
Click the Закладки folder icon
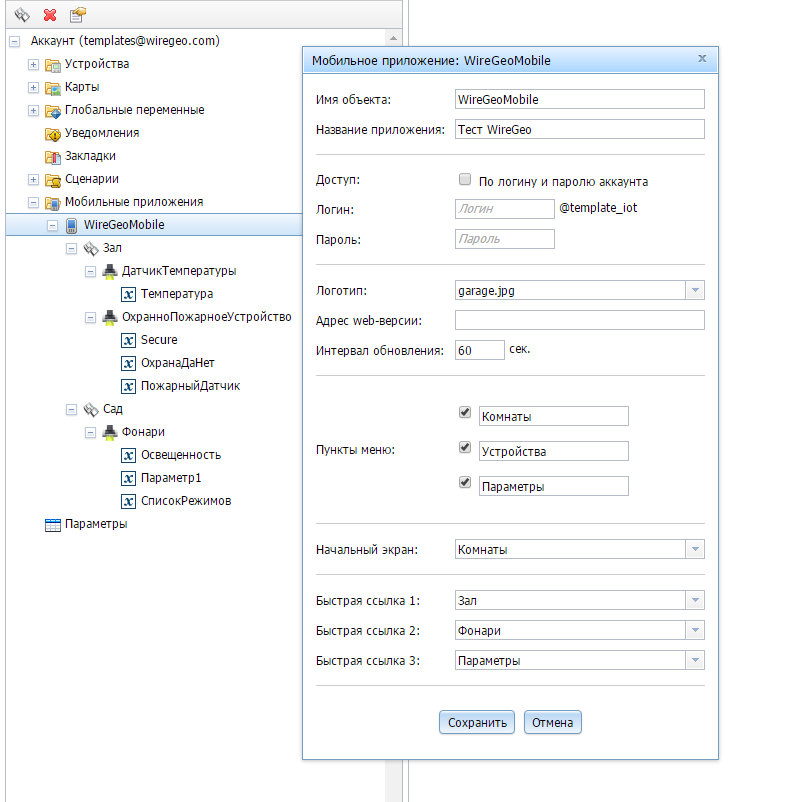[x=53, y=157]
